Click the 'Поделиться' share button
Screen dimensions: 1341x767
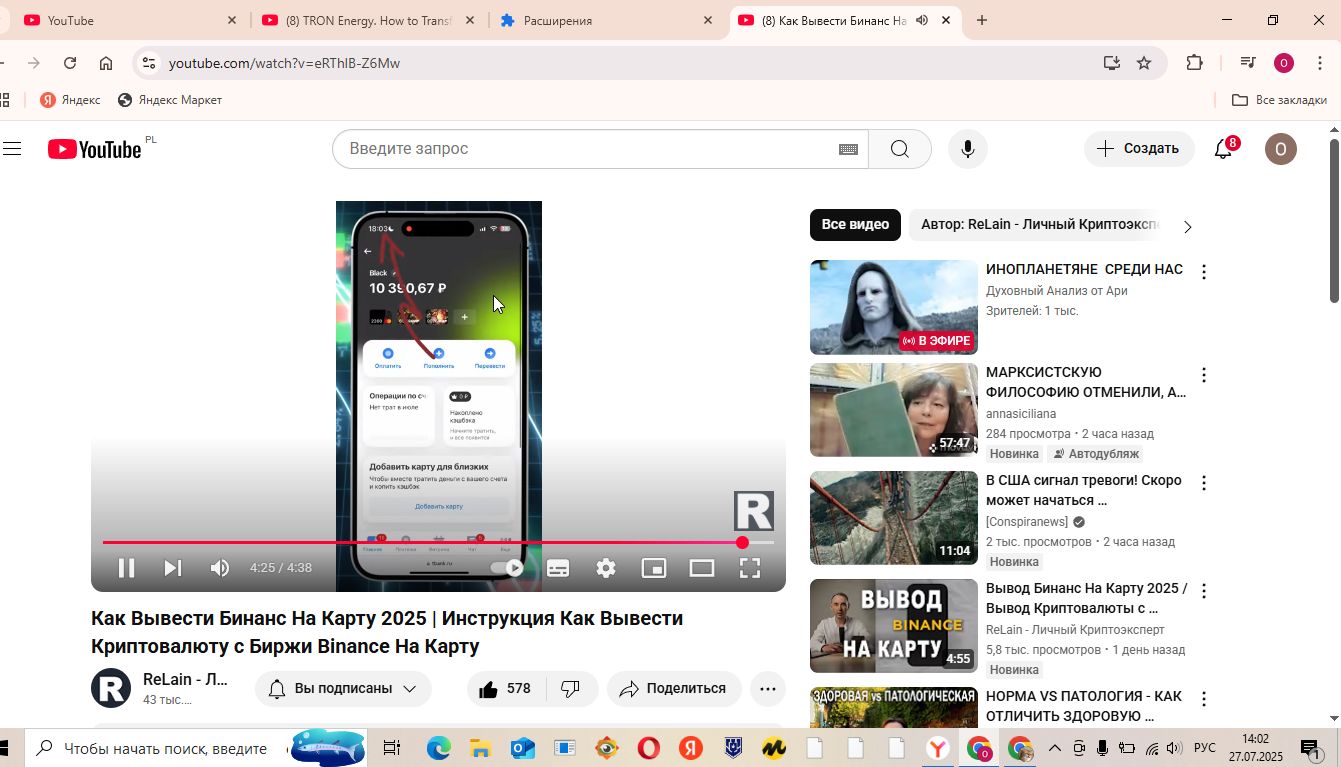(x=674, y=688)
